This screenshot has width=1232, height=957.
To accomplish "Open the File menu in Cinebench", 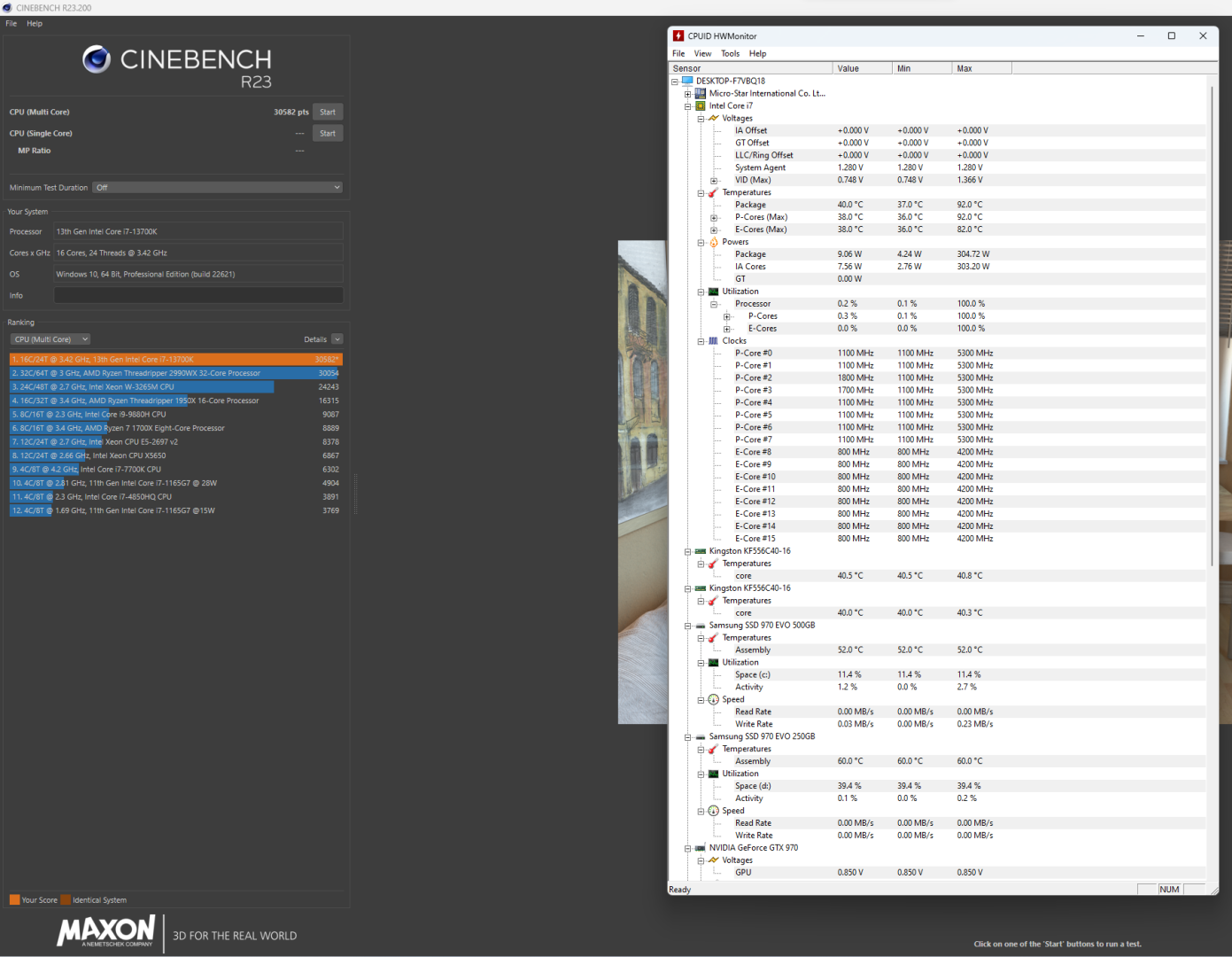I will 12,24.
